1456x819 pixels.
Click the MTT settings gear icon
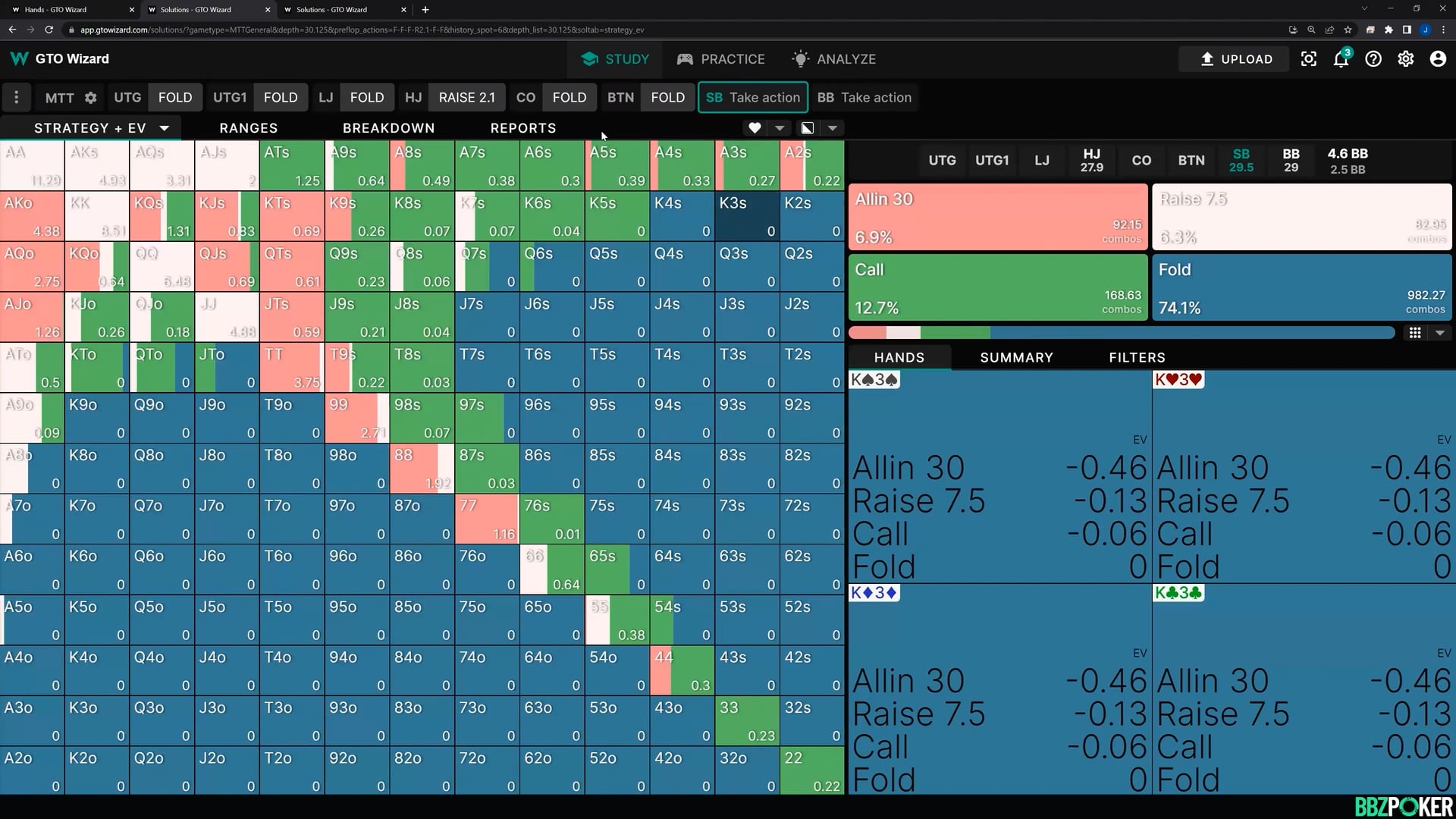pos(90,98)
